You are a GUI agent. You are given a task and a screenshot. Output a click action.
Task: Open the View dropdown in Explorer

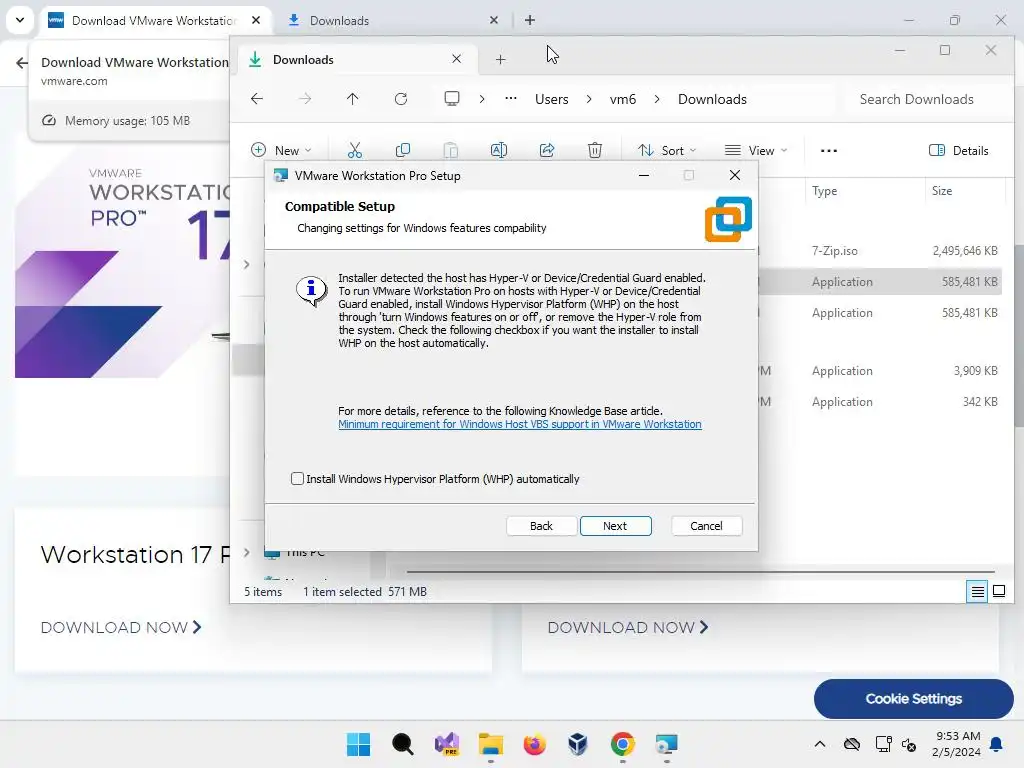coord(756,151)
